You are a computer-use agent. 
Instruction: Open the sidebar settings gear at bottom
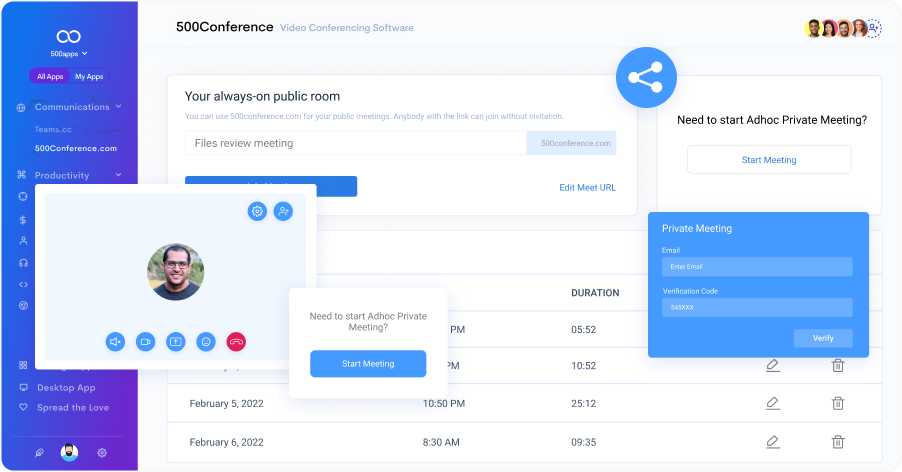(102, 452)
